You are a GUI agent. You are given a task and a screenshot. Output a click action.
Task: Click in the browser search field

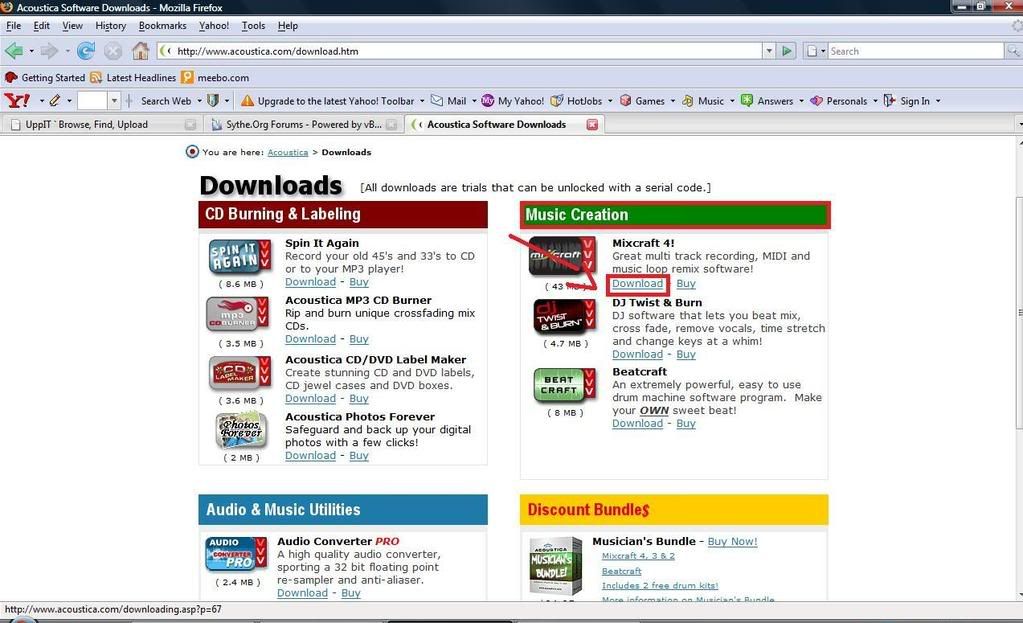[x=914, y=51]
